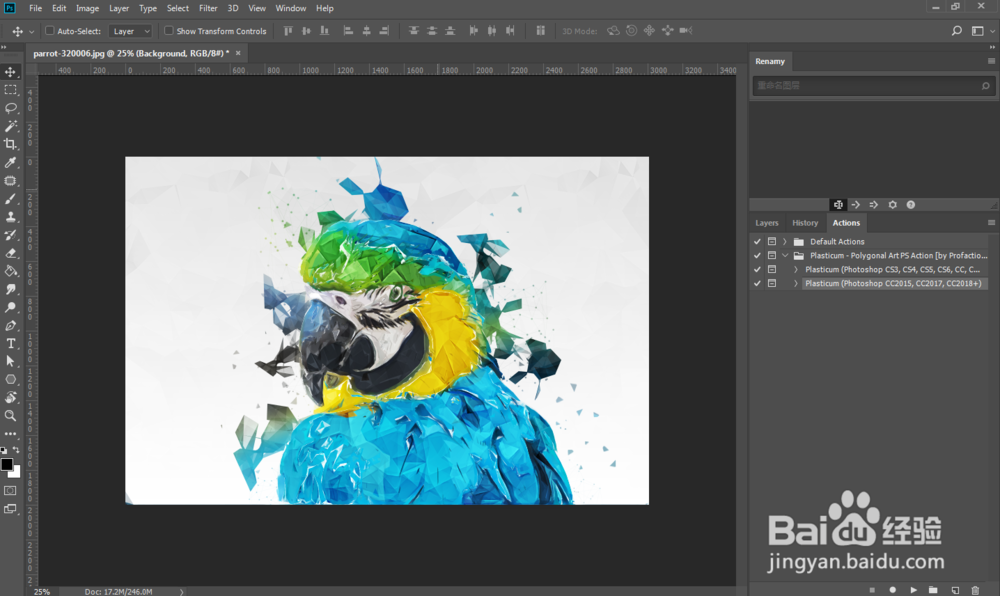
Task: Open the Image menu
Action: (87, 8)
